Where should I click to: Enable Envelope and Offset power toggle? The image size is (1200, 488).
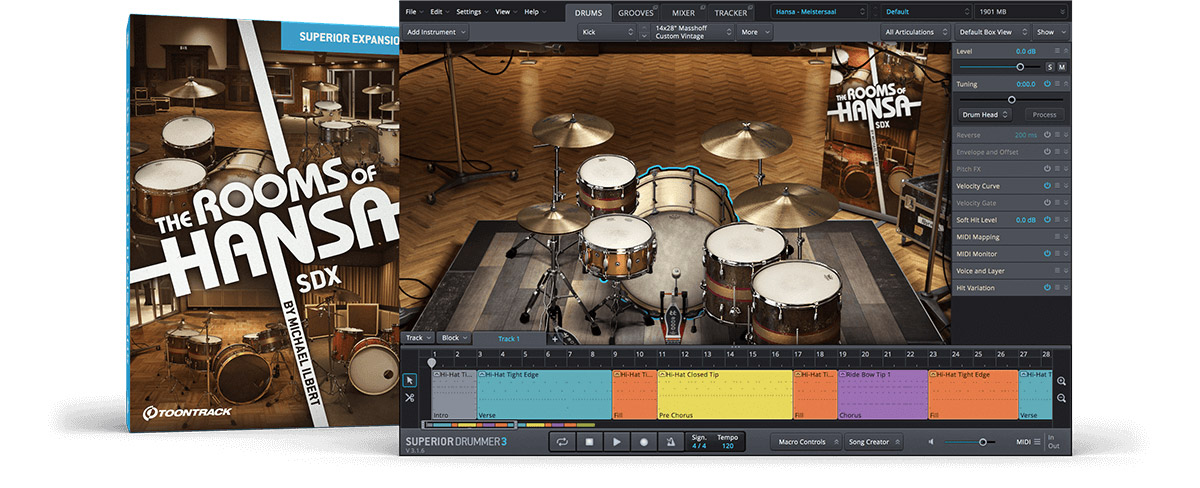point(1047,152)
